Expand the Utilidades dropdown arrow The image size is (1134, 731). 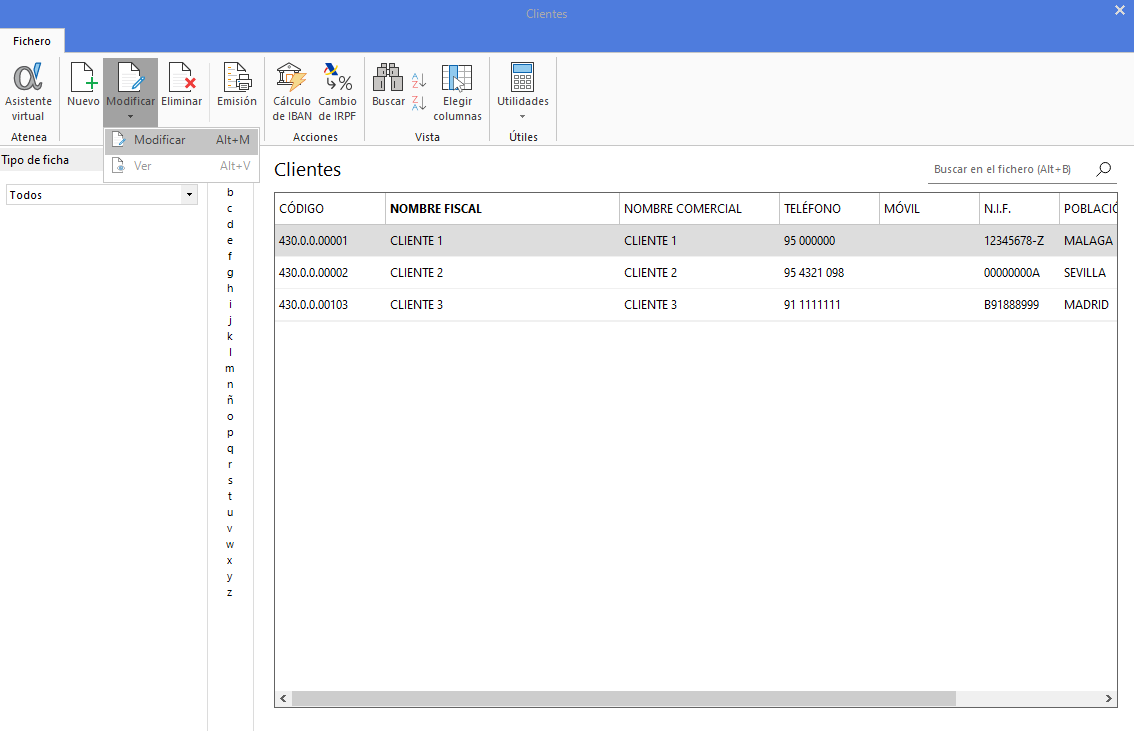tap(522, 116)
